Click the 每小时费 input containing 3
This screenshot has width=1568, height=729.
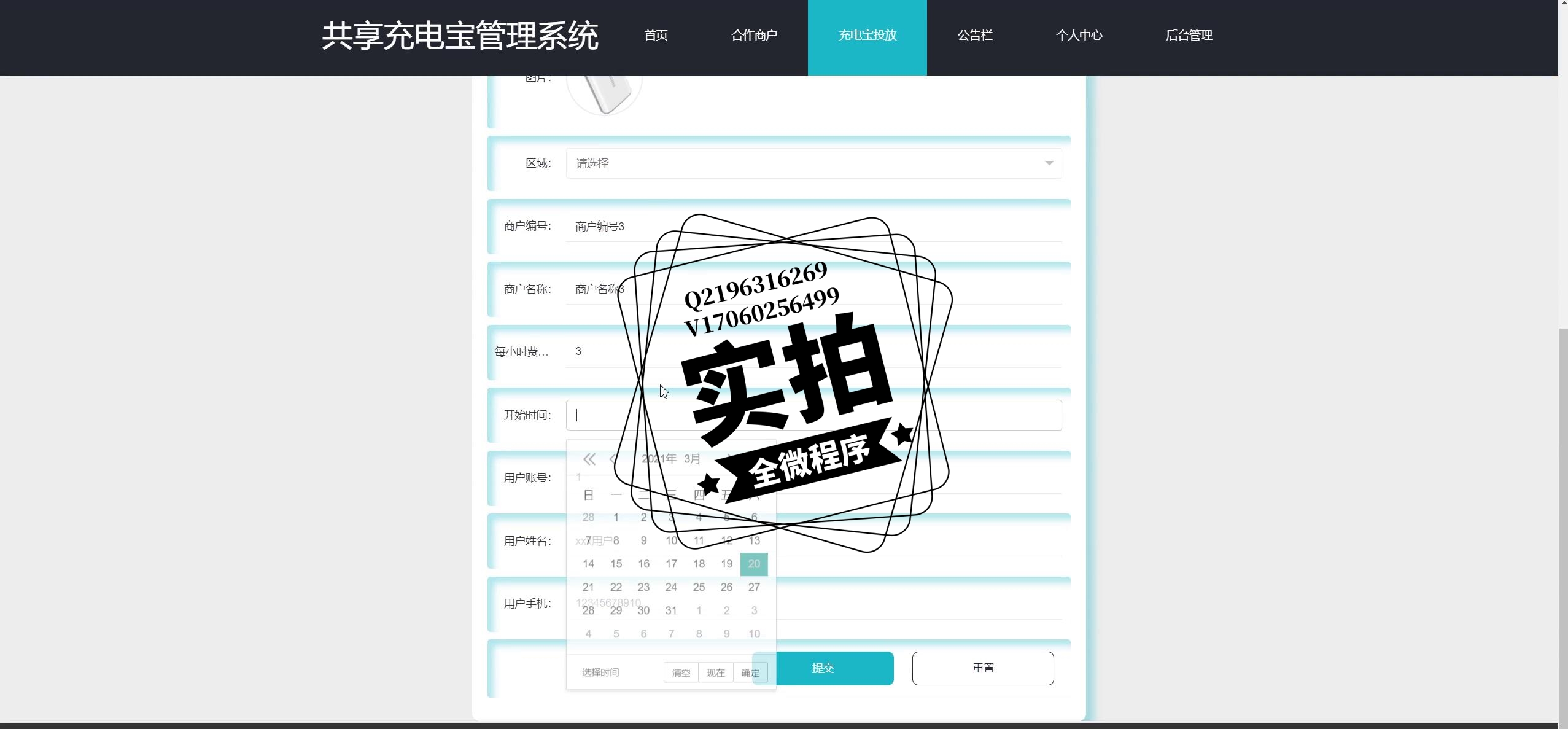[813, 351]
